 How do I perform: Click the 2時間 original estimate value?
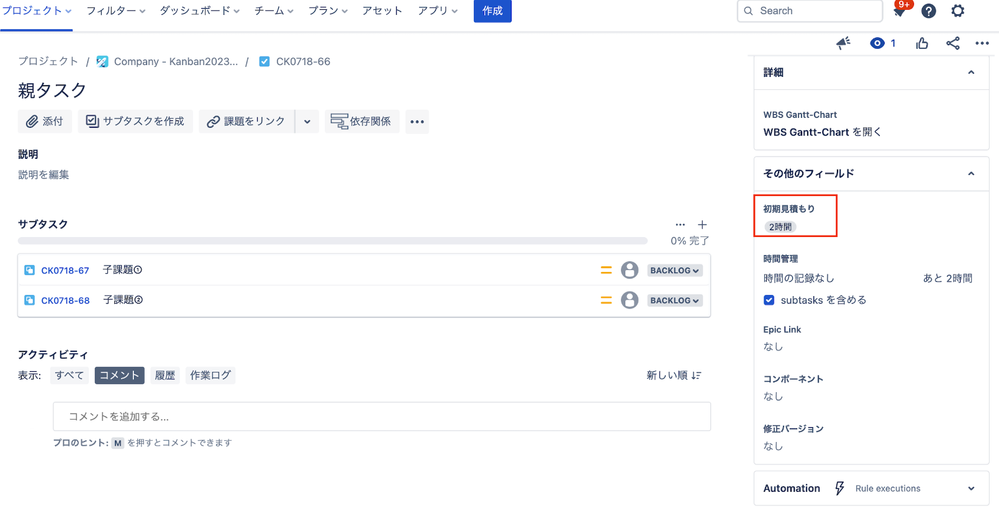tap(780, 226)
